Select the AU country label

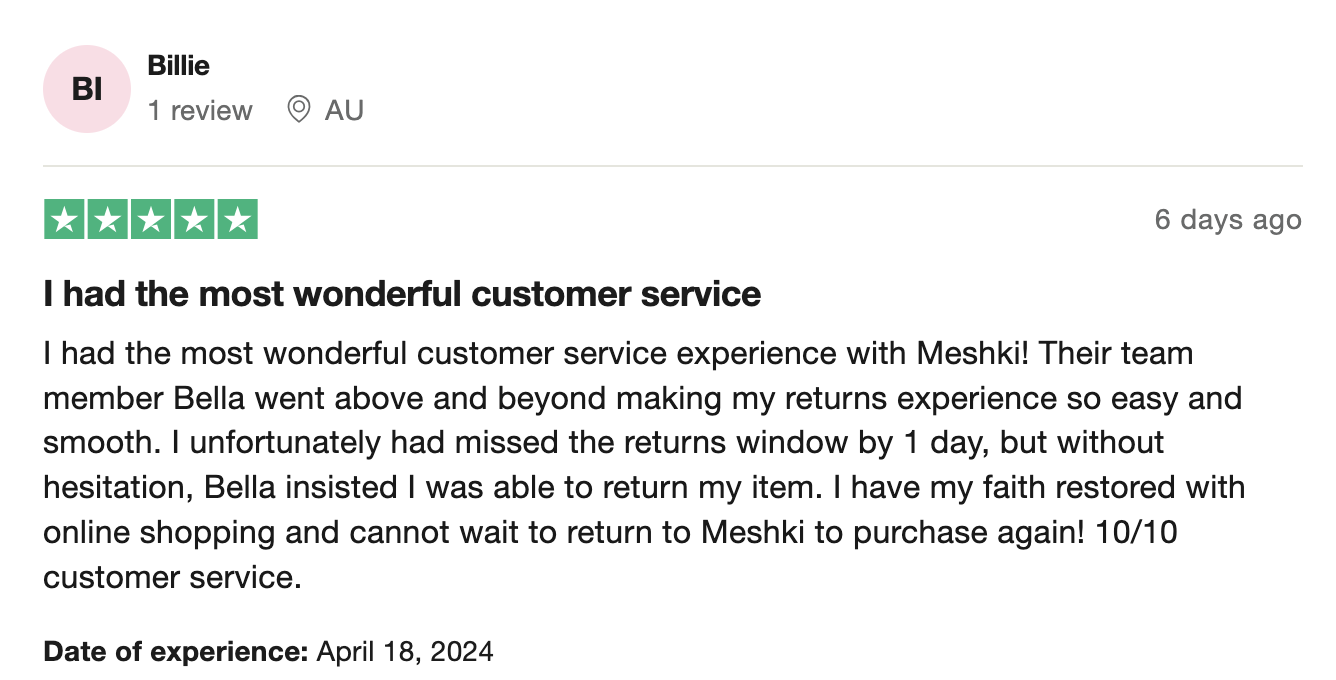(x=344, y=110)
